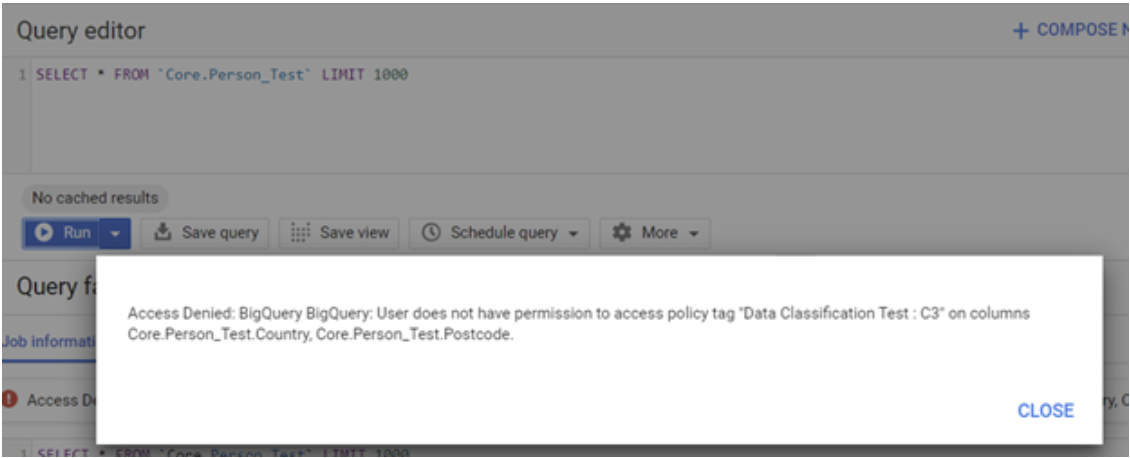Click the More gear icon
This screenshot has width=1130, height=458.
click(x=621, y=232)
